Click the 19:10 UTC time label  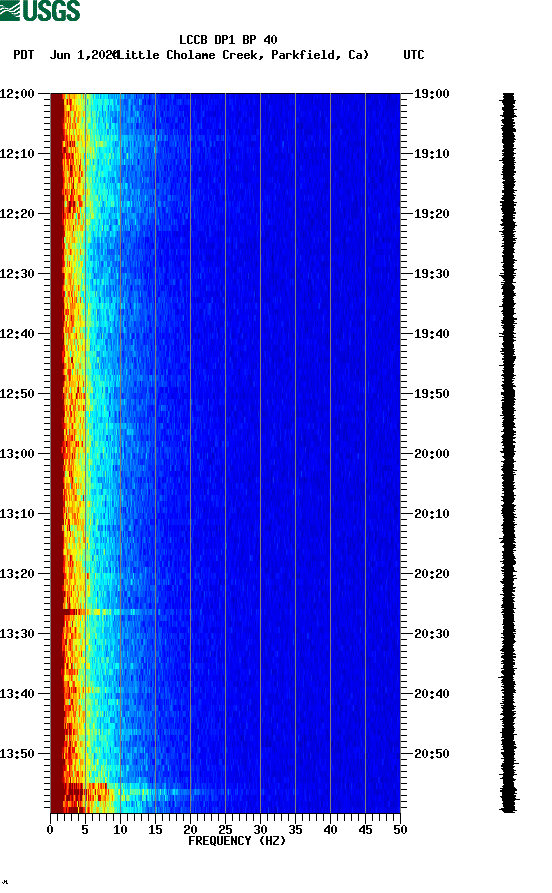432,154
